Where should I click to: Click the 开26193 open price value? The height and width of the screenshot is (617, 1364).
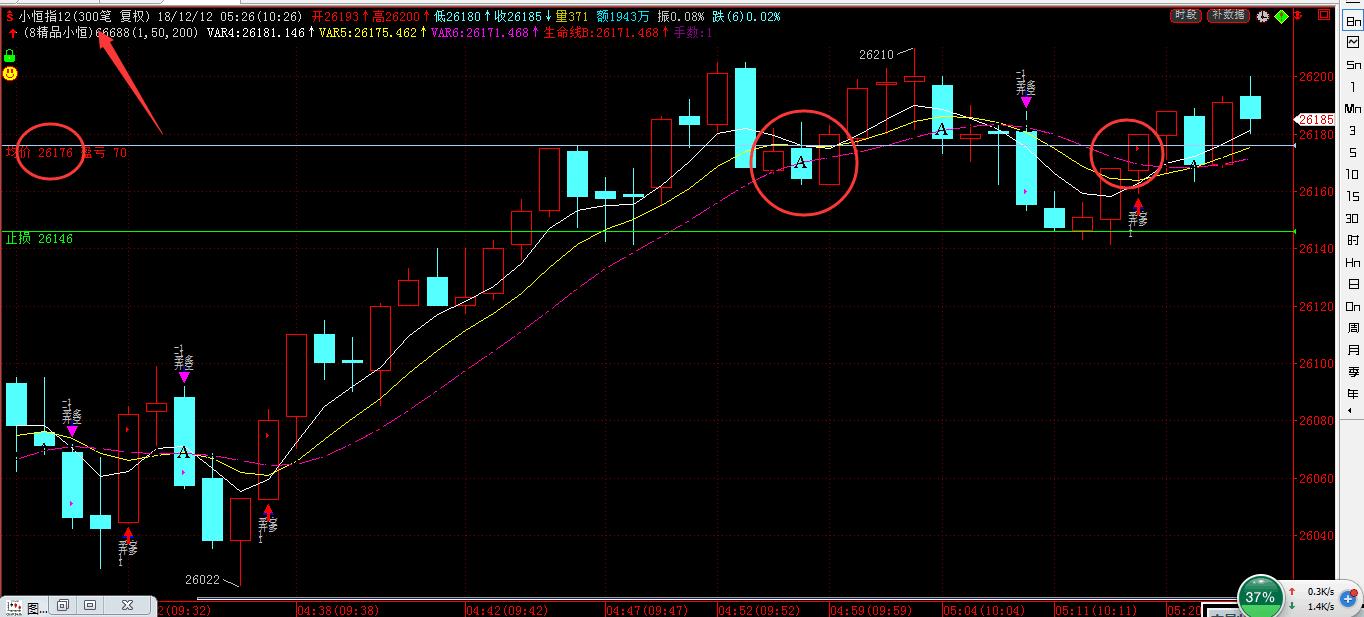[334, 17]
